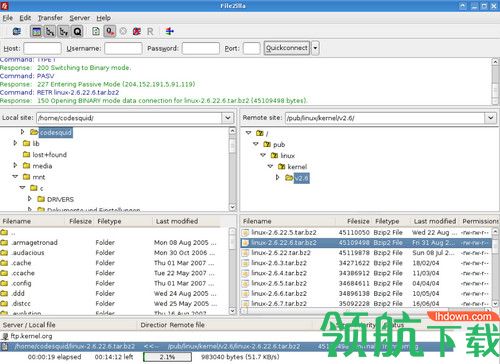Sort local list by Last modified column

tap(187, 221)
